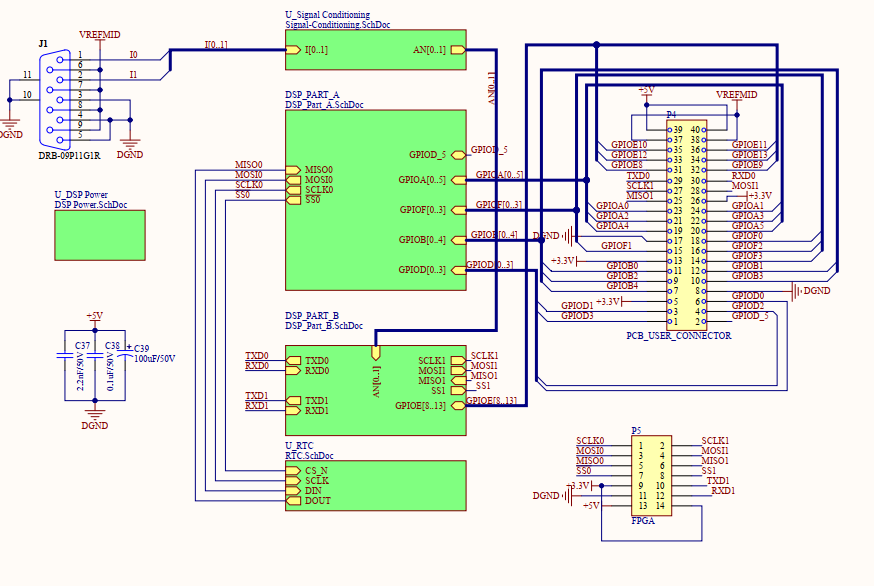Select the C39 100uF/50V capacitor
The image size is (874, 586).
125,353
